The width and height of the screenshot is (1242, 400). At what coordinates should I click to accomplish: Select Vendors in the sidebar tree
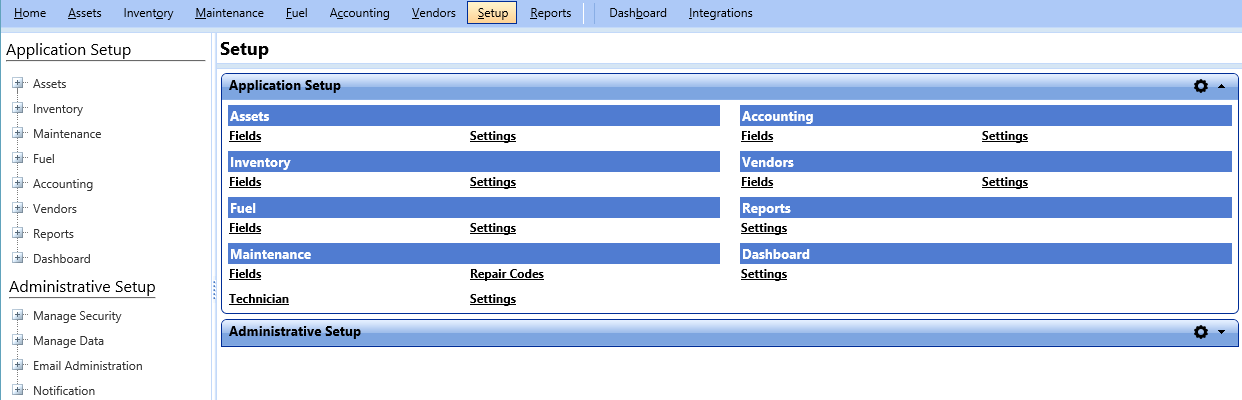pyautogui.click(x=55, y=209)
